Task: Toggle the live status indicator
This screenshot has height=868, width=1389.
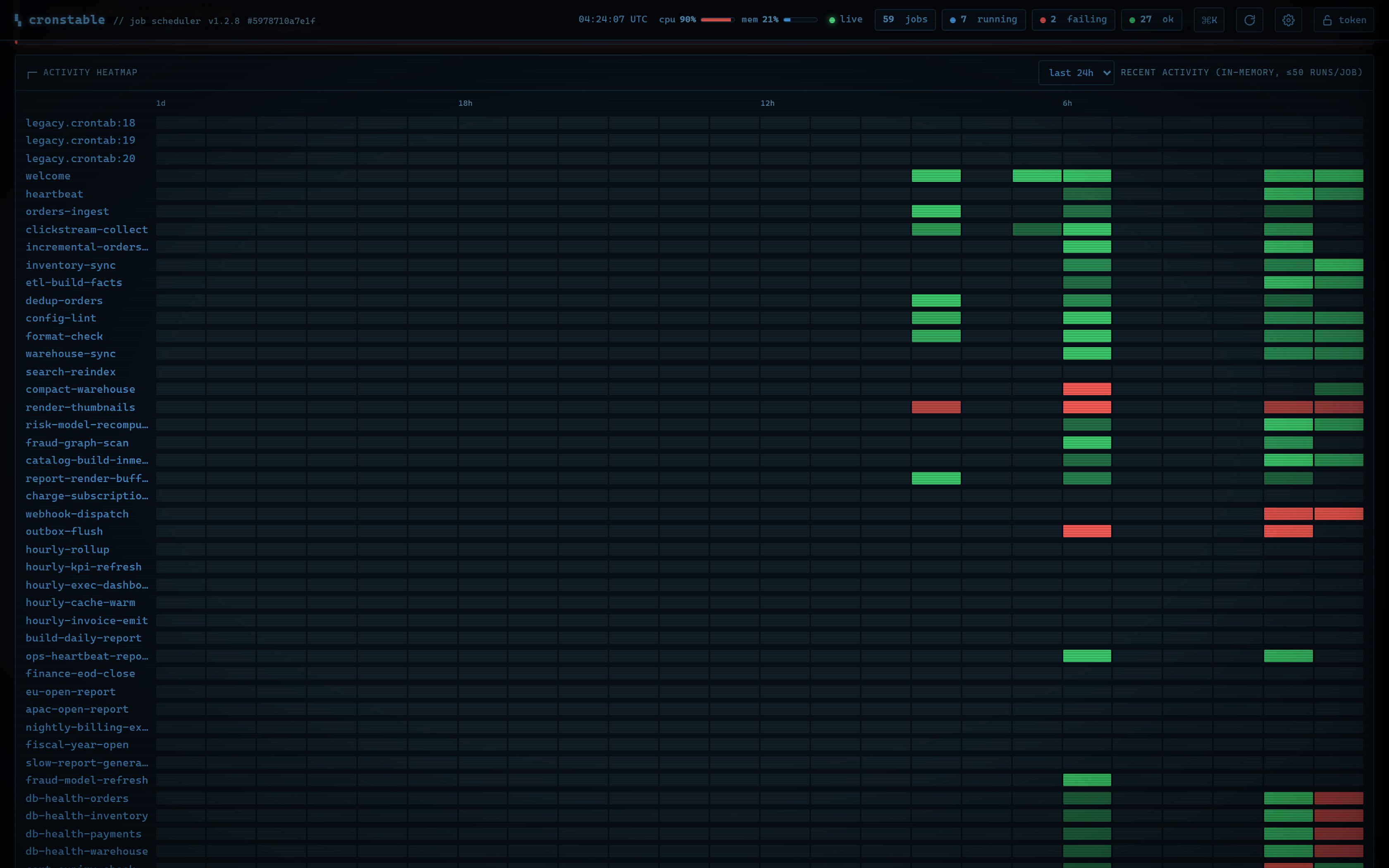Action: coord(845,19)
